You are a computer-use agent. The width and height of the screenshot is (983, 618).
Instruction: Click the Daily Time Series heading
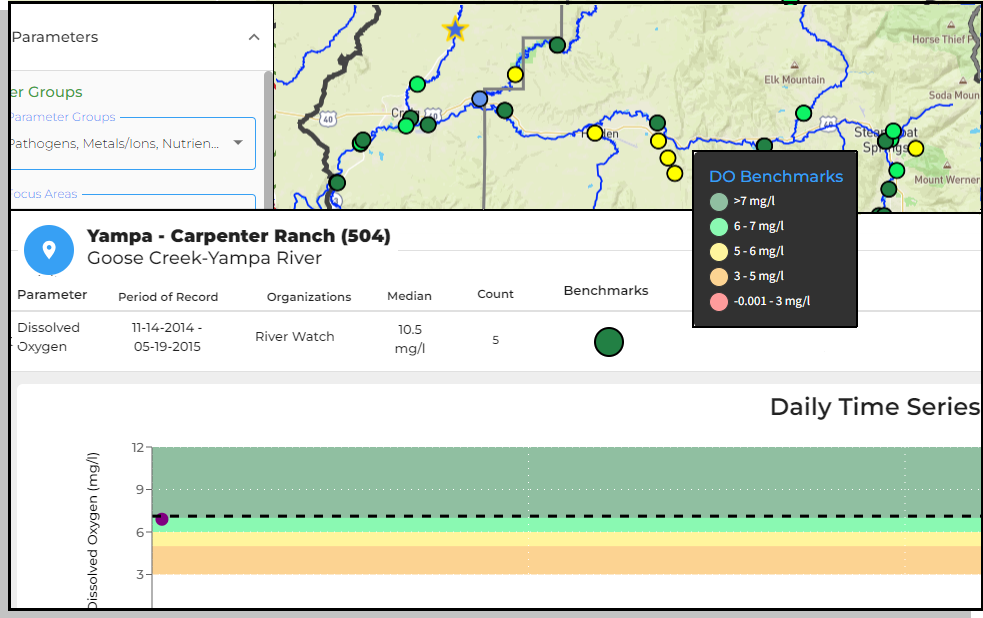click(x=874, y=407)
